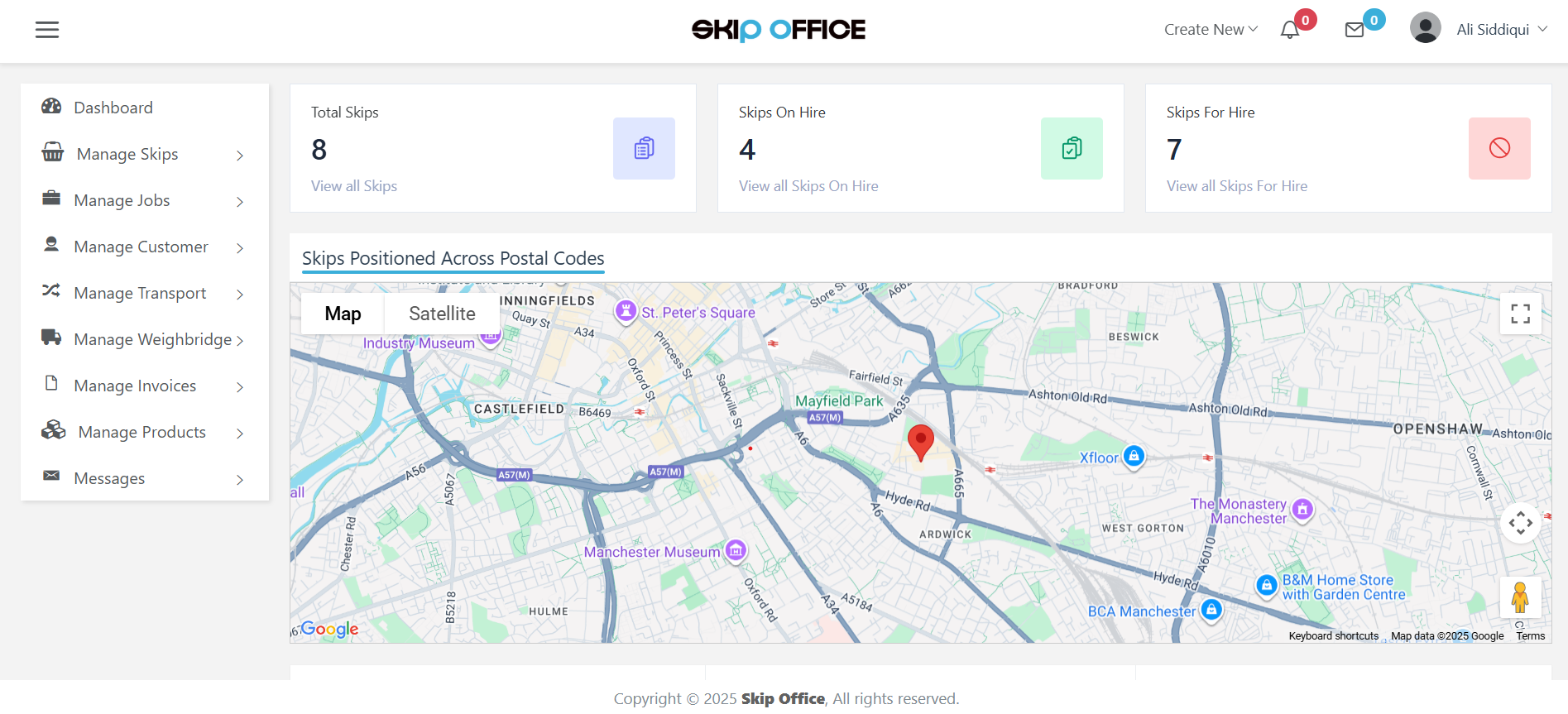Follow View all Skips For Hire link

pos(1237,186)
